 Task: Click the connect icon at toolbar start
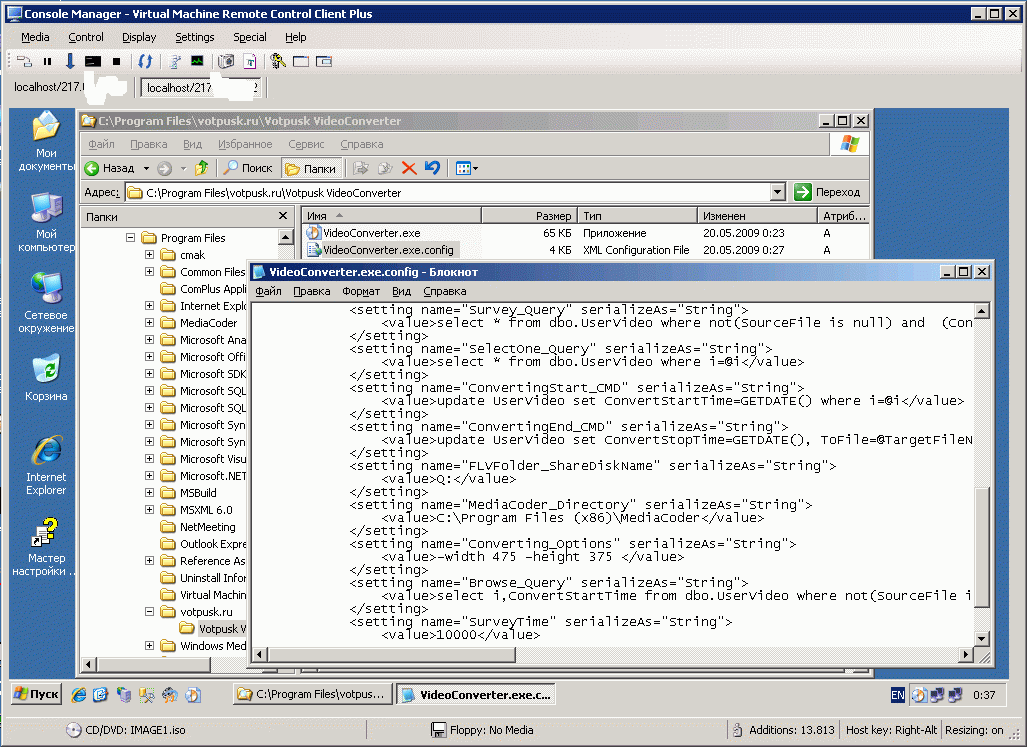coord(24,62)
